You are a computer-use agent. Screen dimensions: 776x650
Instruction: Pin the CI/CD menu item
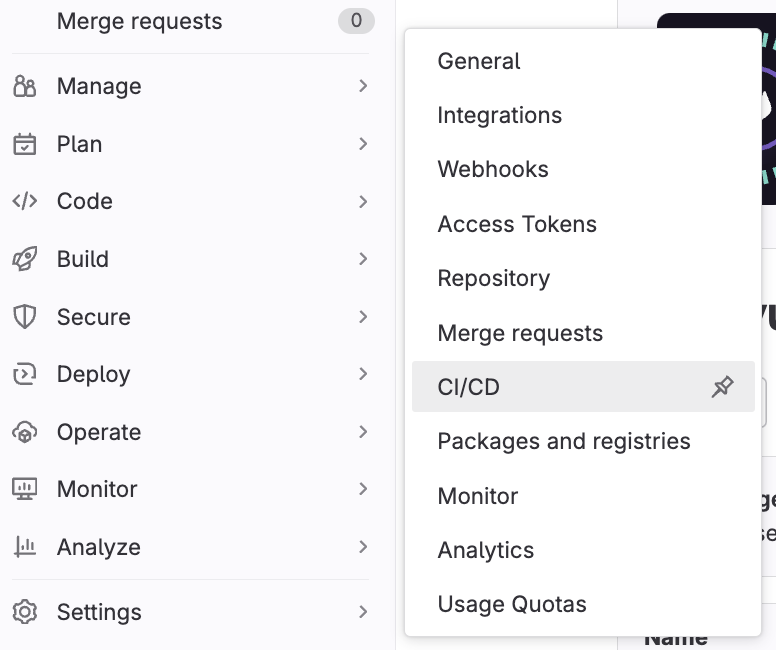coord(722,387)
